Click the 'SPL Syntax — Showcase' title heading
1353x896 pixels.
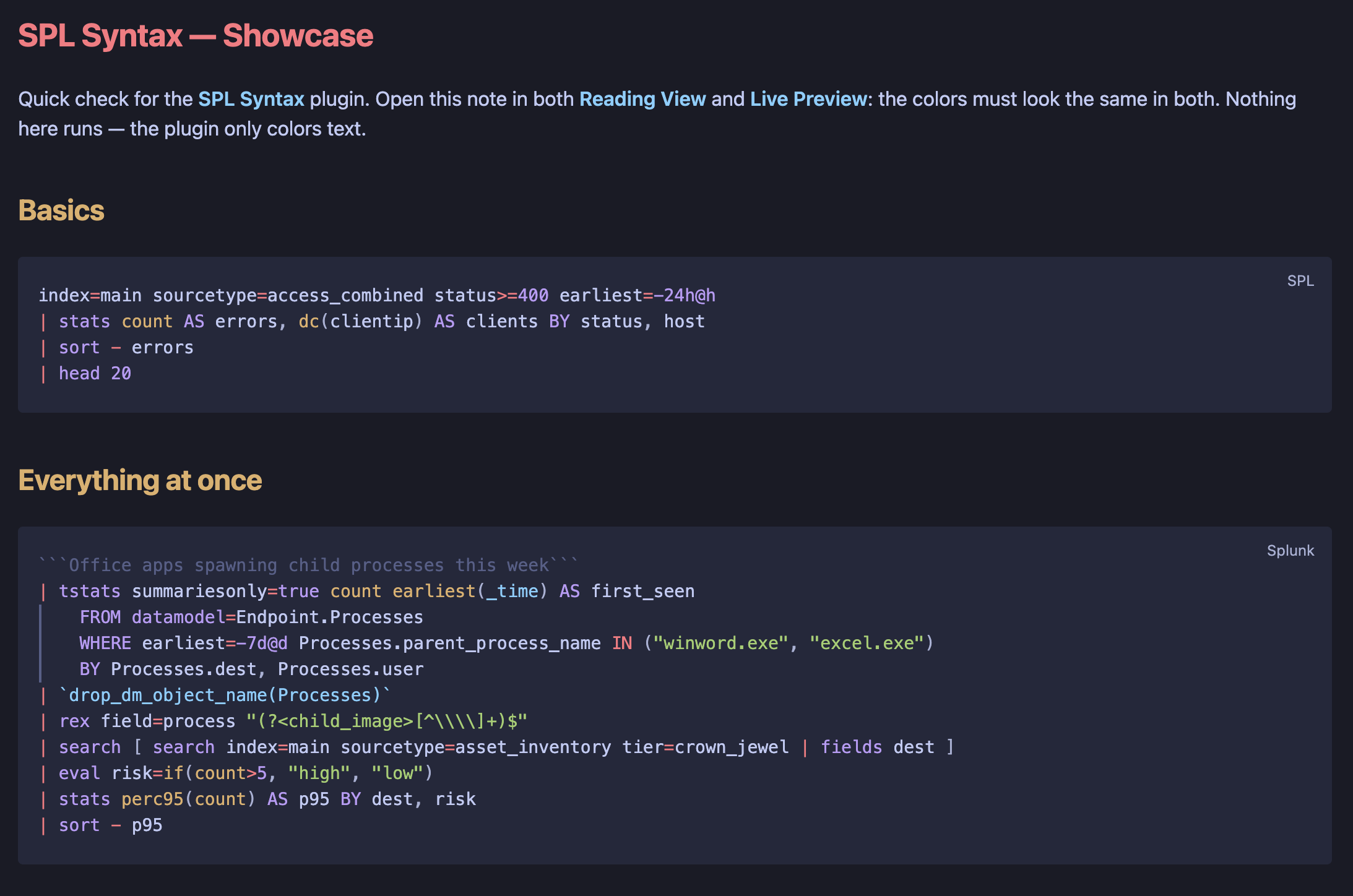[x=196, y=36]
